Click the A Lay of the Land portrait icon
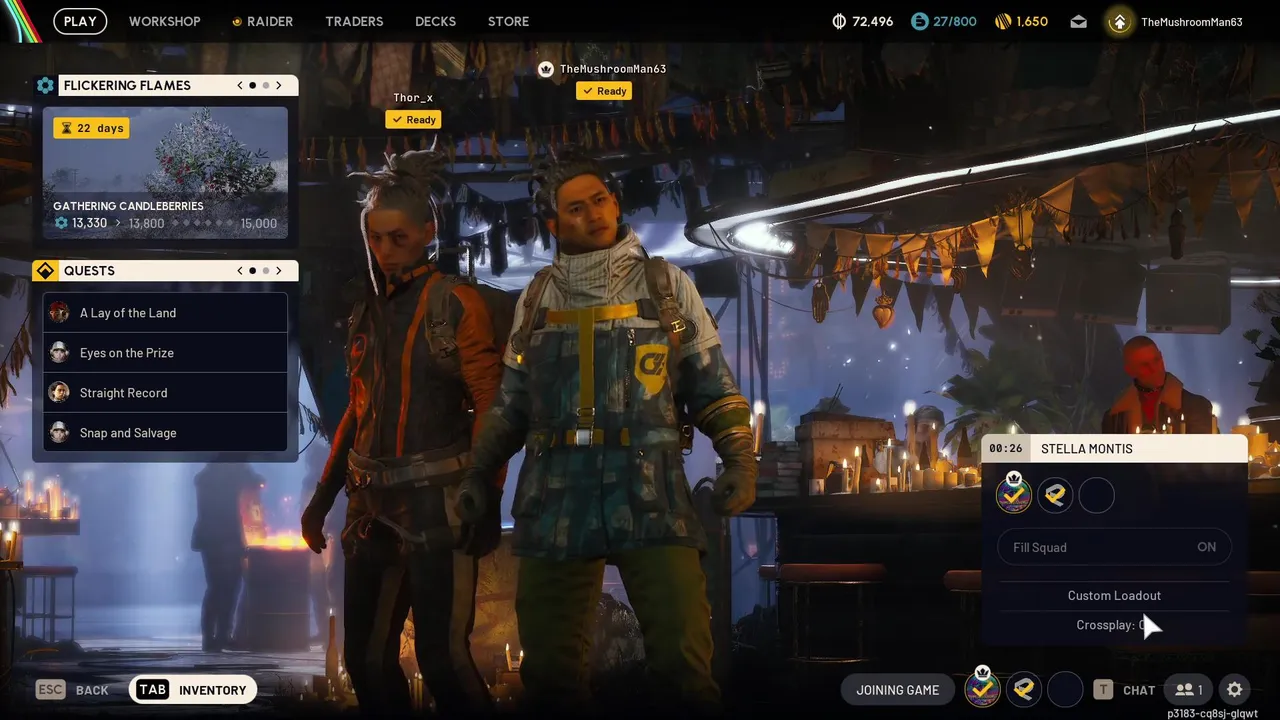 point(60,313)
